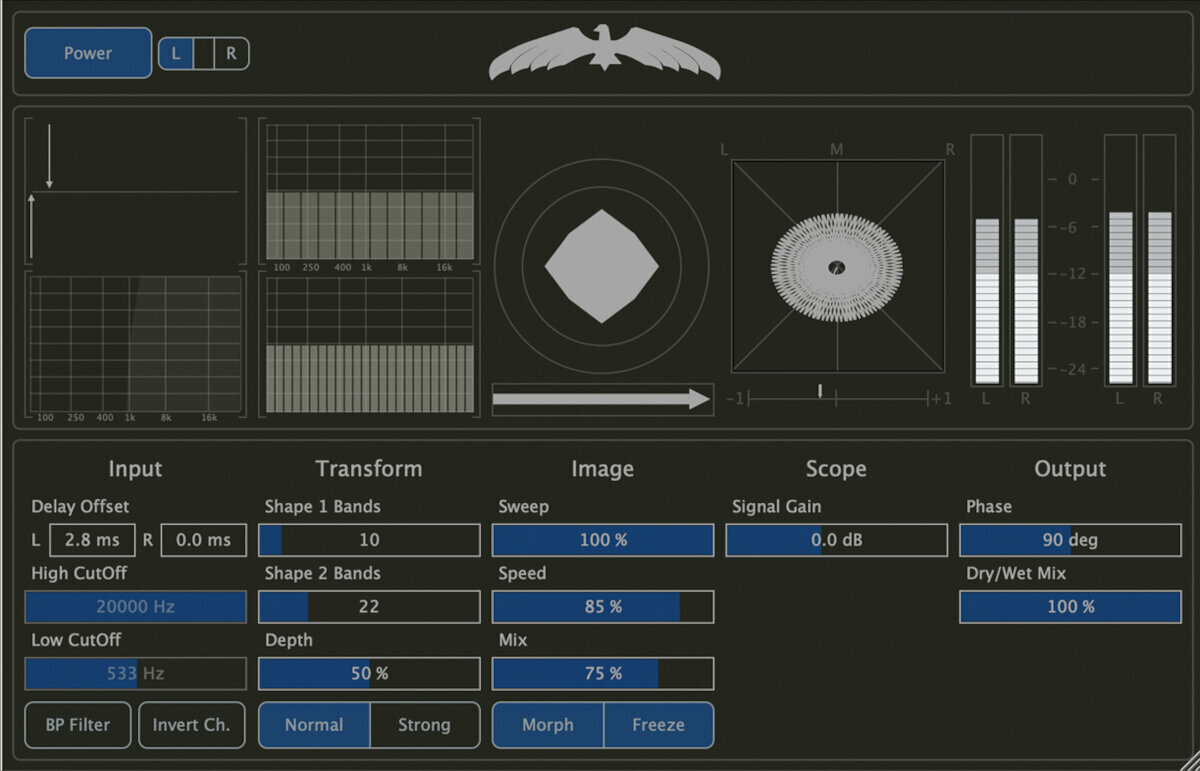Enable the R channel toggle
1200x771 pixels.
coord(231,54)
